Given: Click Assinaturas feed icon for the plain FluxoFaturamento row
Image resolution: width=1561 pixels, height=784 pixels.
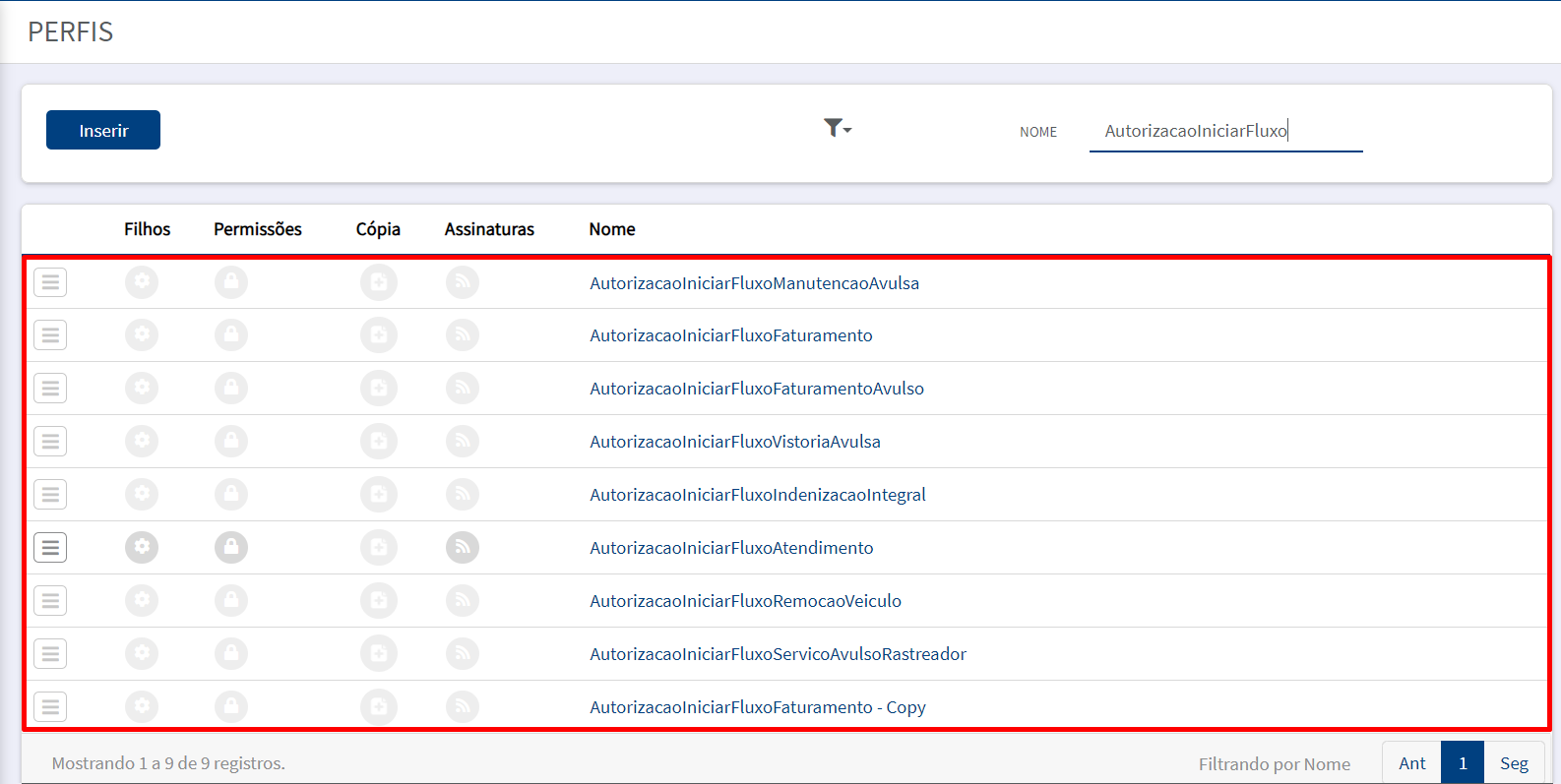Looking at the screenshot, I should (463, 335).
